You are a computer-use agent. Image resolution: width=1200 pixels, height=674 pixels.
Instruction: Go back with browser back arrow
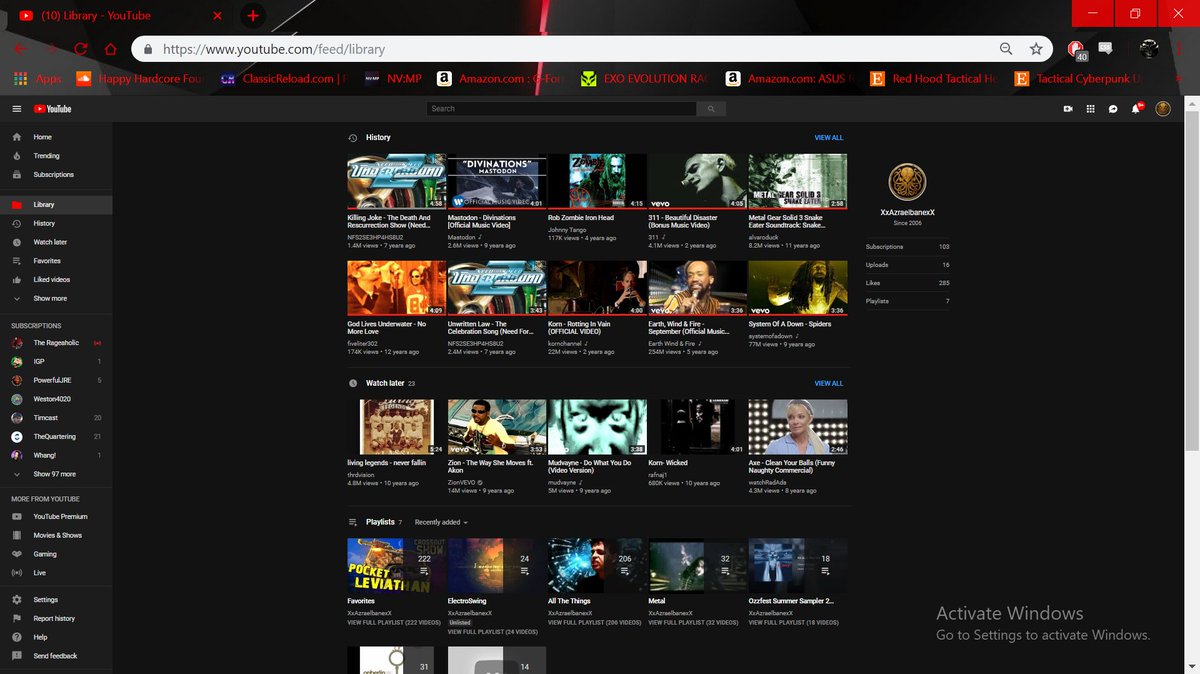tap(20, 49)
